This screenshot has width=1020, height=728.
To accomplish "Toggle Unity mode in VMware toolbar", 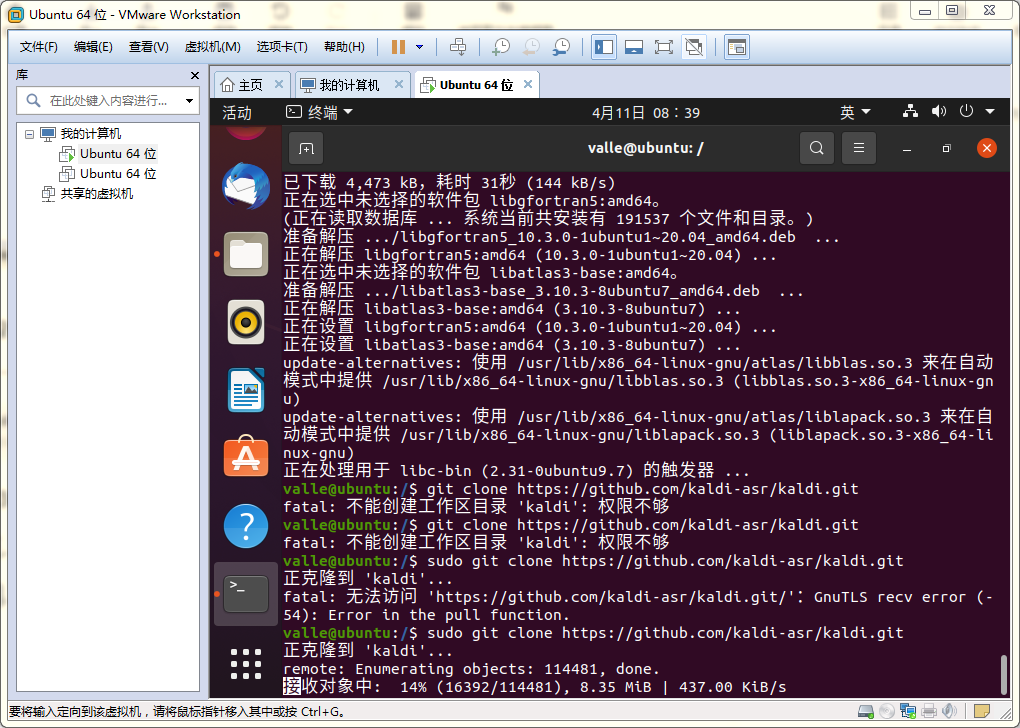I will pos(694,47).
